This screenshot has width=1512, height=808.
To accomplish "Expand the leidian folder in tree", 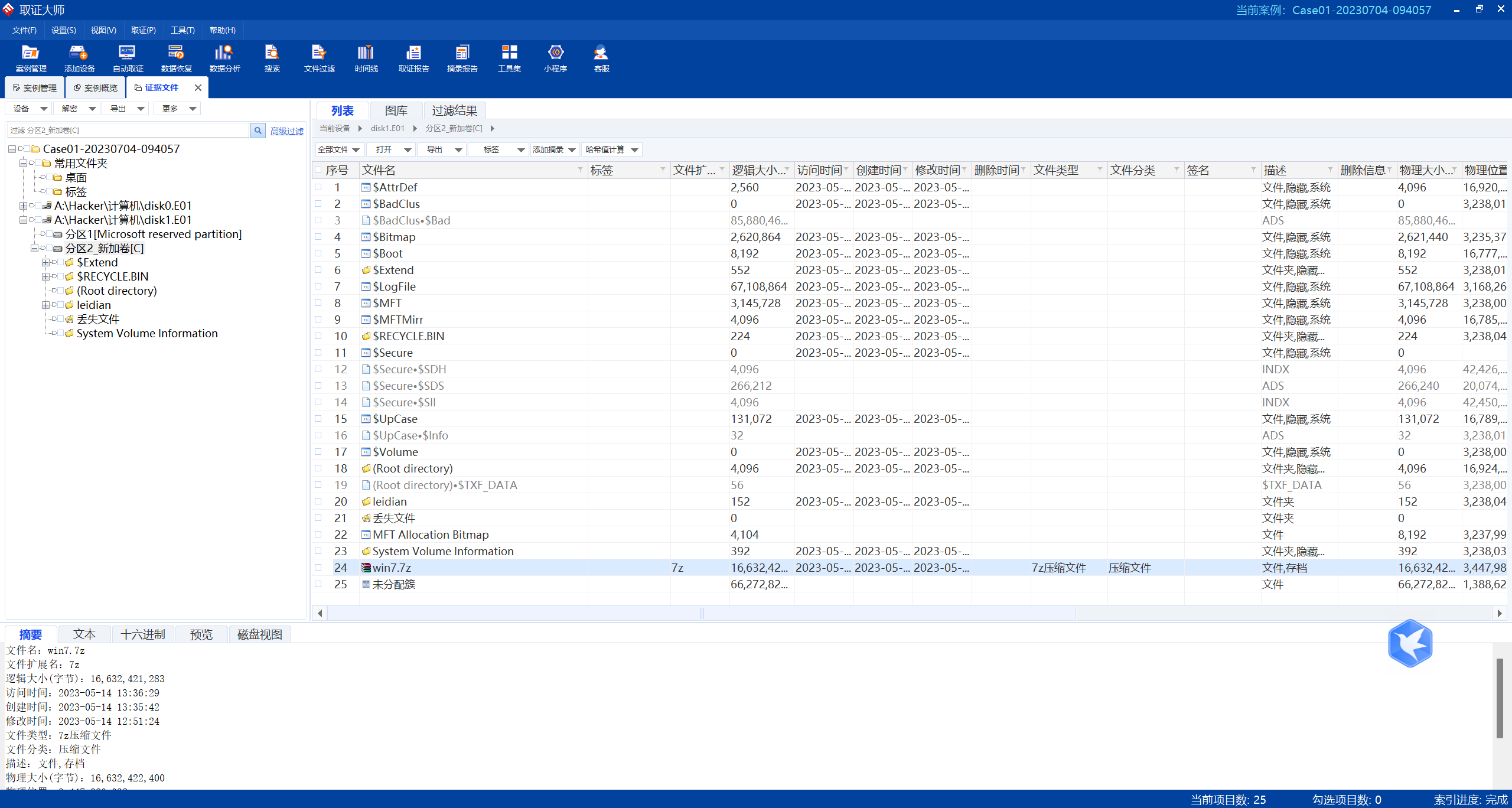I will click(x=45, y=305).
